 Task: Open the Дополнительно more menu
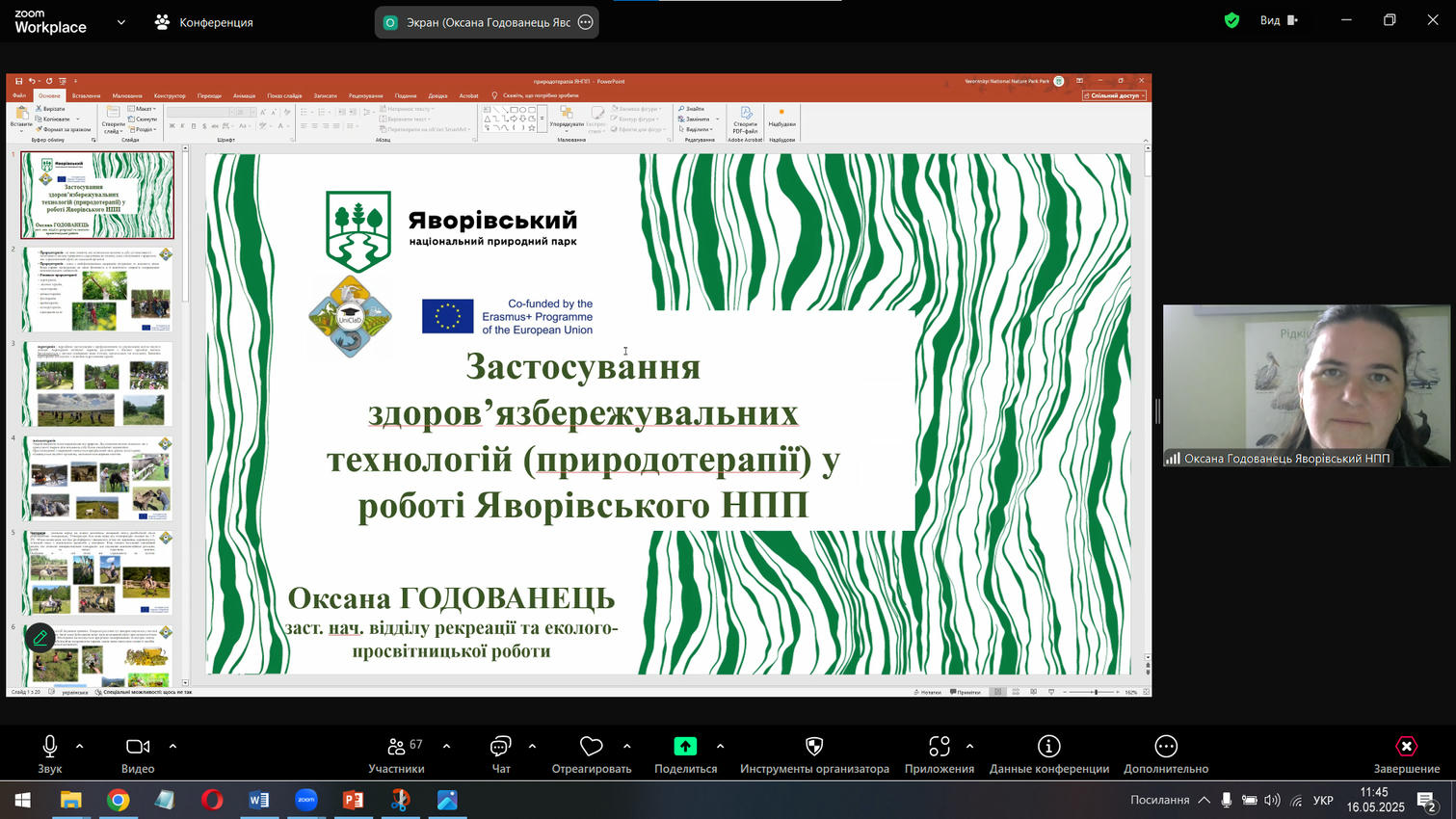pyautogui.click(x=1166, y=753)
